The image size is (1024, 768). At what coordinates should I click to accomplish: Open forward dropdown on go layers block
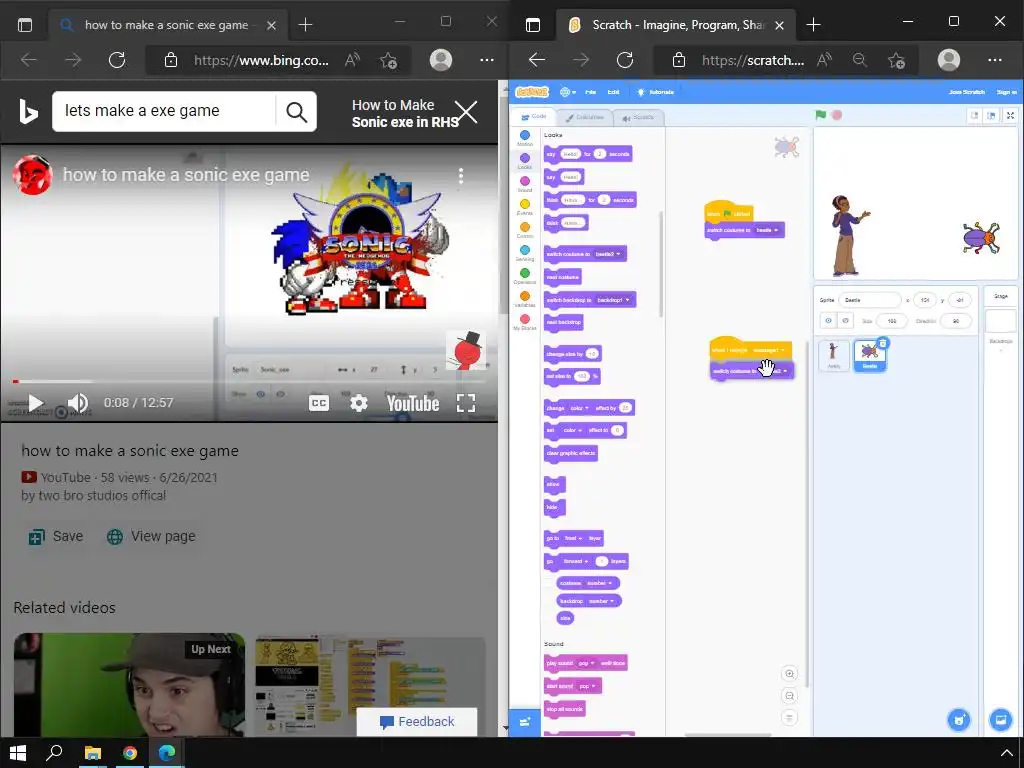[x=576, y=561]
